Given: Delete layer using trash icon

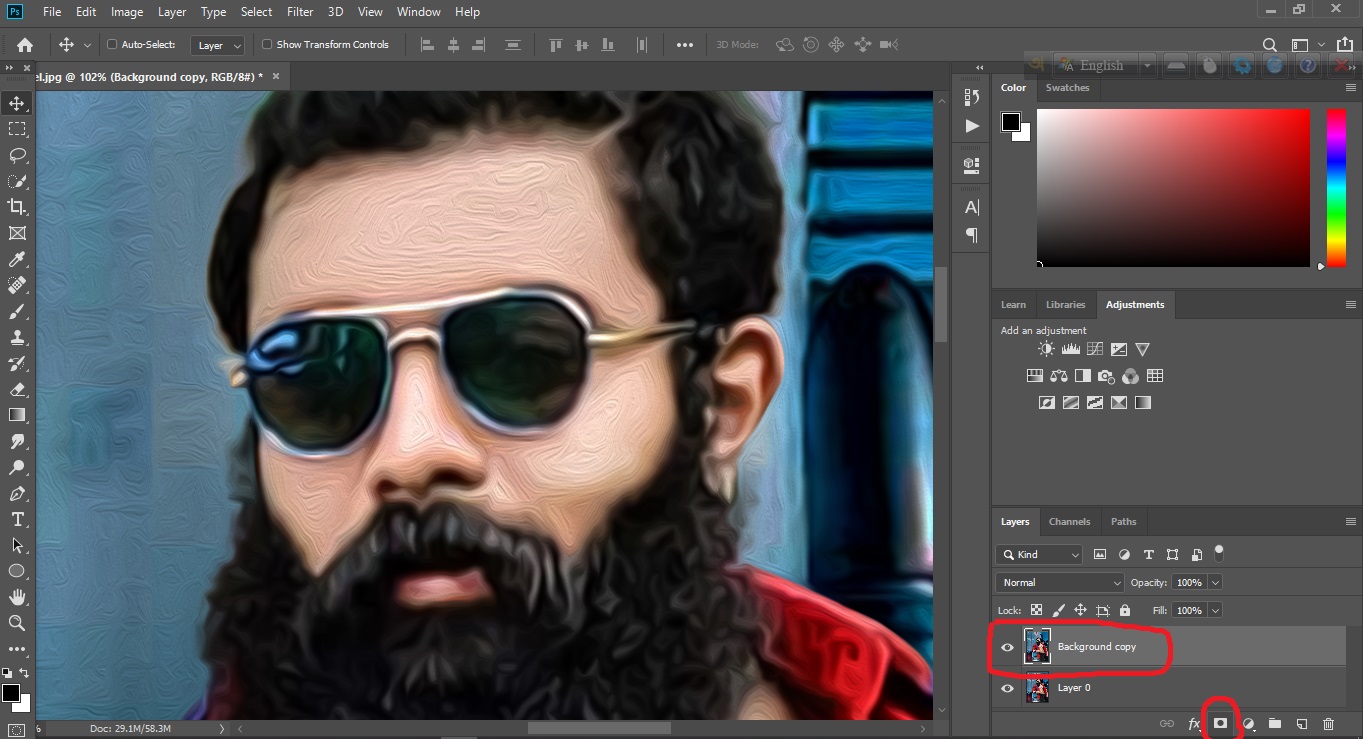Looking at the screenshot, I should pos(1328,723).
